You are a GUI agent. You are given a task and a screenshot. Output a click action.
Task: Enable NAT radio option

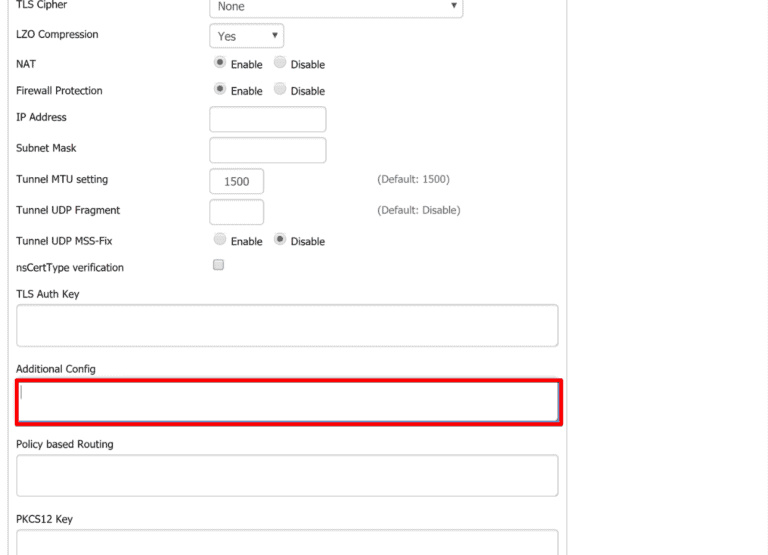click(x=220, y=64)
